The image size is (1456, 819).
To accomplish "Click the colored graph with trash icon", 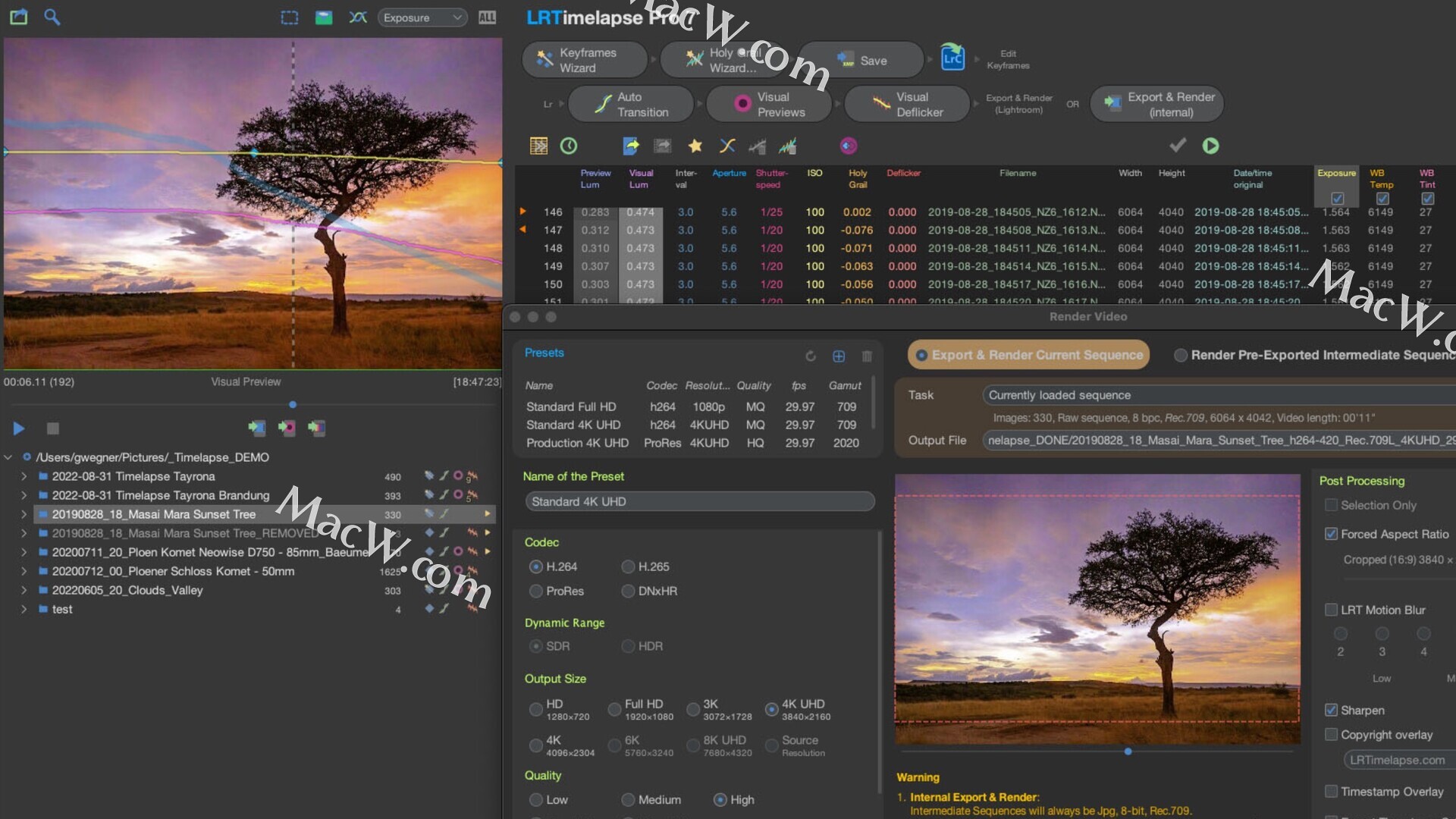I will 788,146.
